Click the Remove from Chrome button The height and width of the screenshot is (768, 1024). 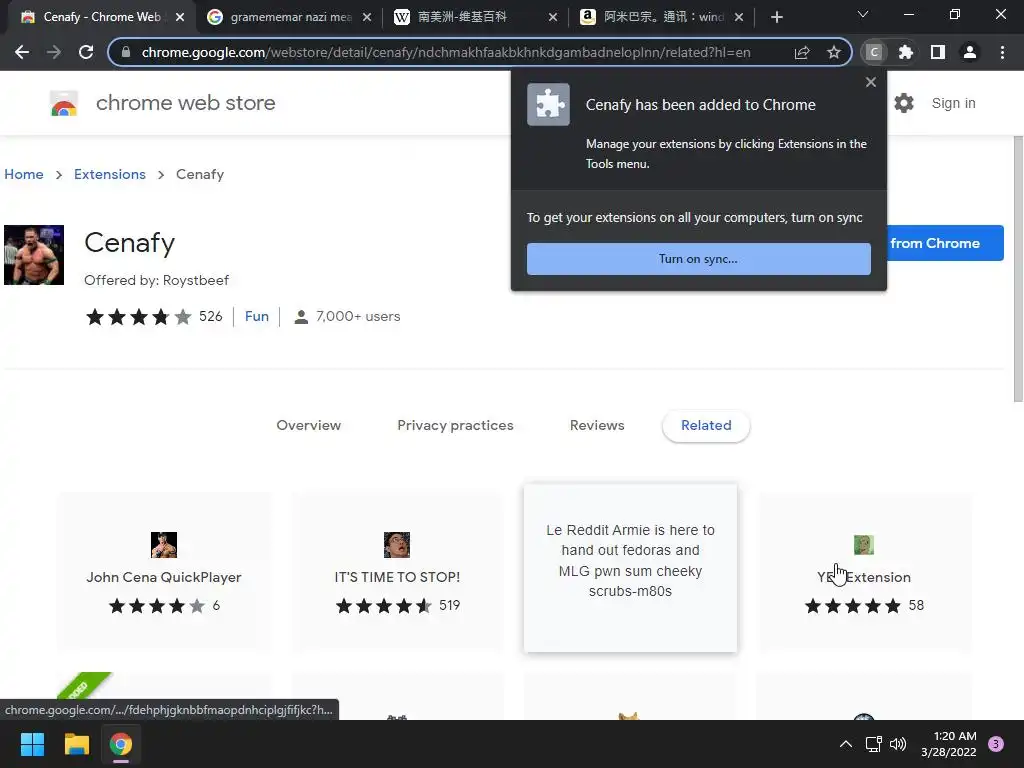pyautogui.click(x=945, y=243)
